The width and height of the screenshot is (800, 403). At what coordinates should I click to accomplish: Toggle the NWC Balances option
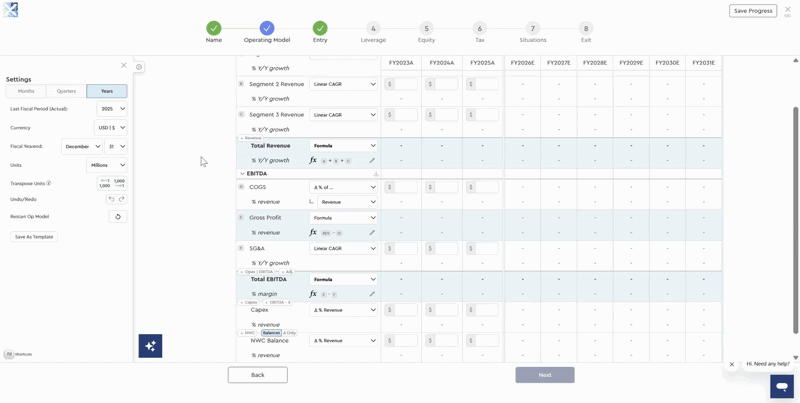tap(271, 333)
